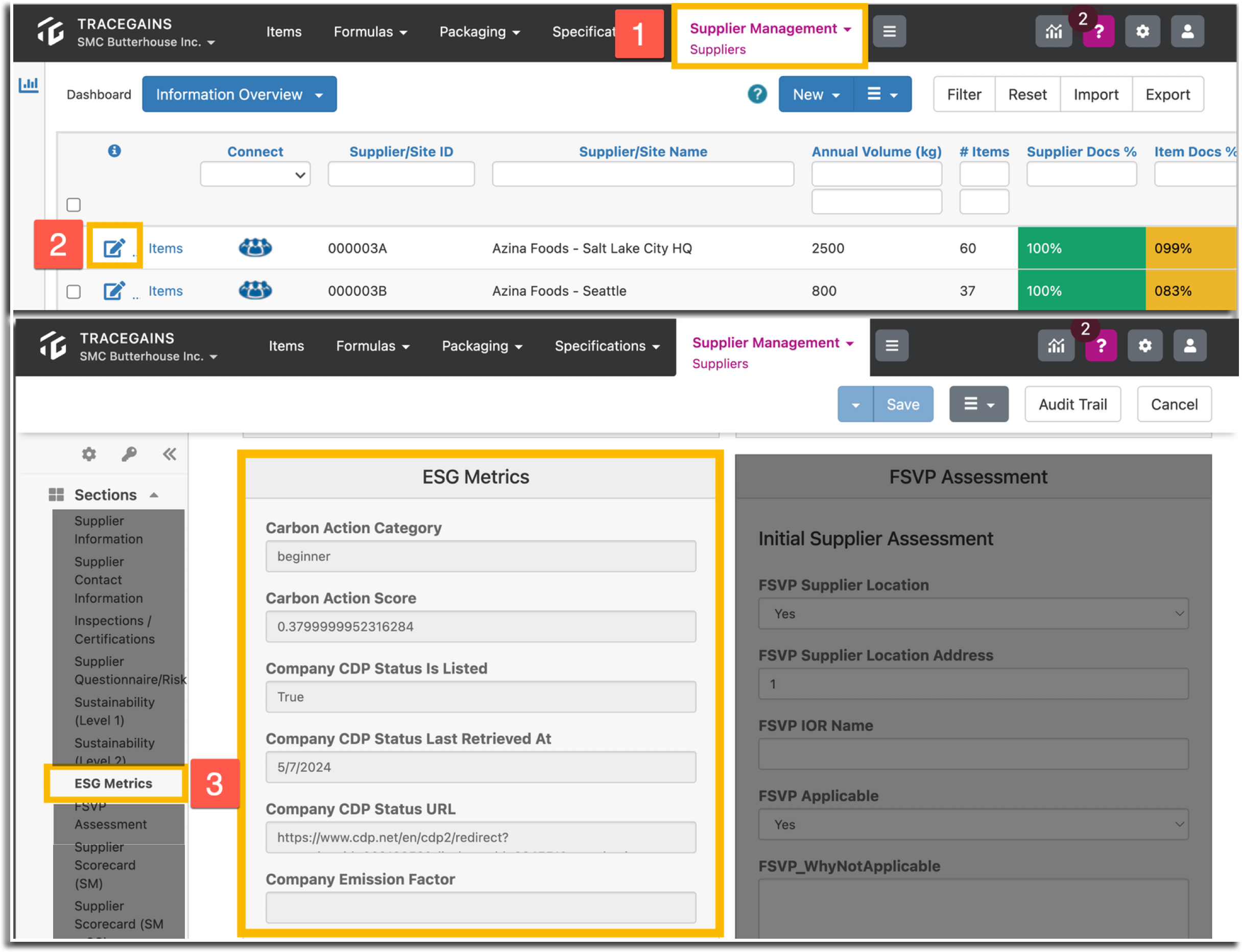Click the magenta help question mark in the lower navbar

(1101, 346)
